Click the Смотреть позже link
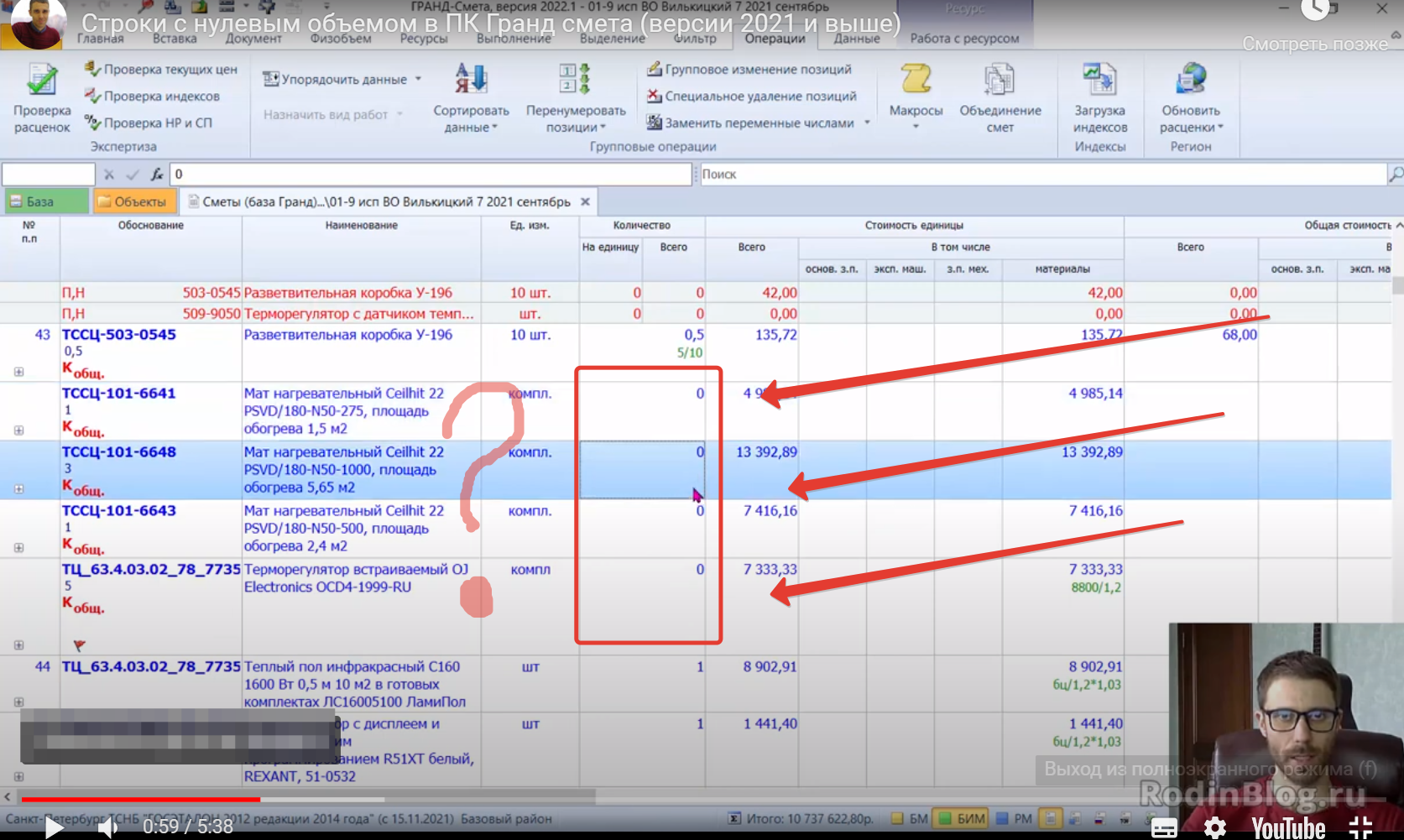The height and width of the screenshot is (840, 1404). coord(1314,44)
